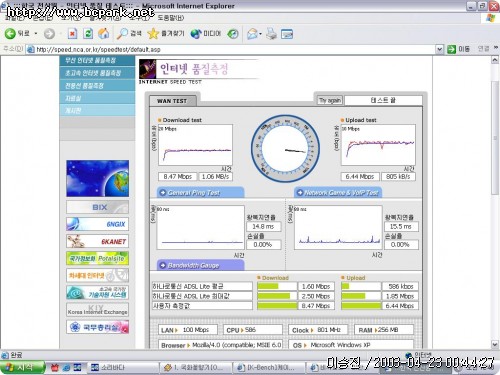Expand the address bar dropdown arrow
The image size is (500, 375).
[440, 49]
